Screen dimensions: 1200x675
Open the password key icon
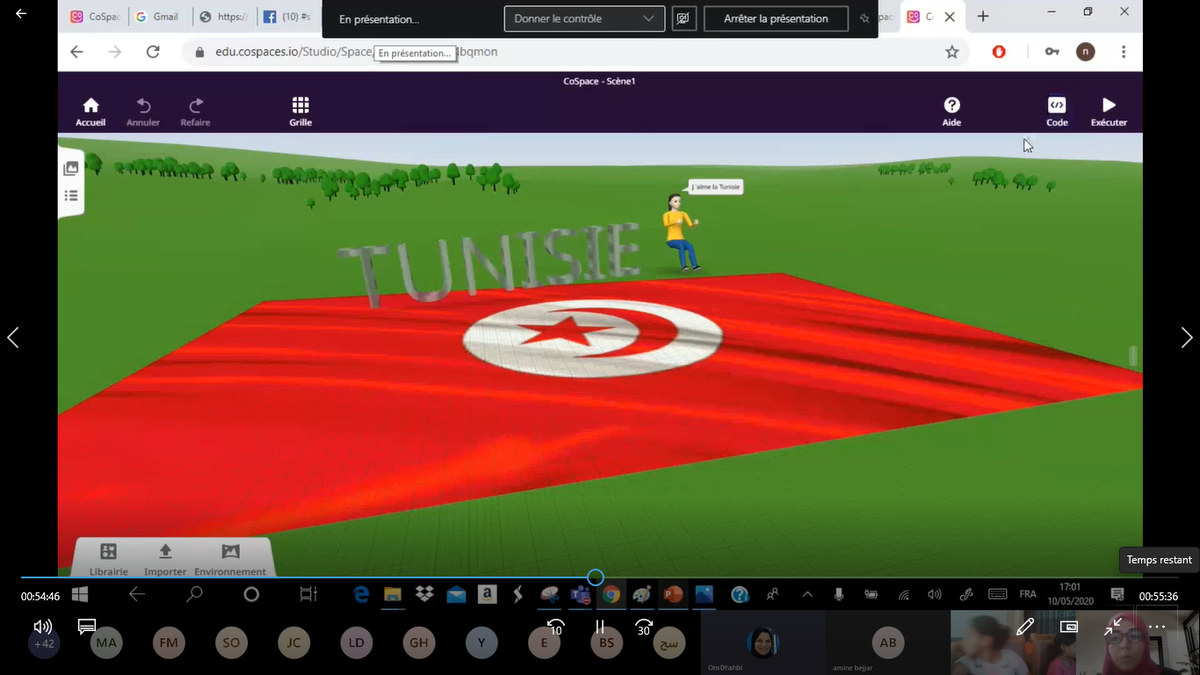(x=1052, y=52)
